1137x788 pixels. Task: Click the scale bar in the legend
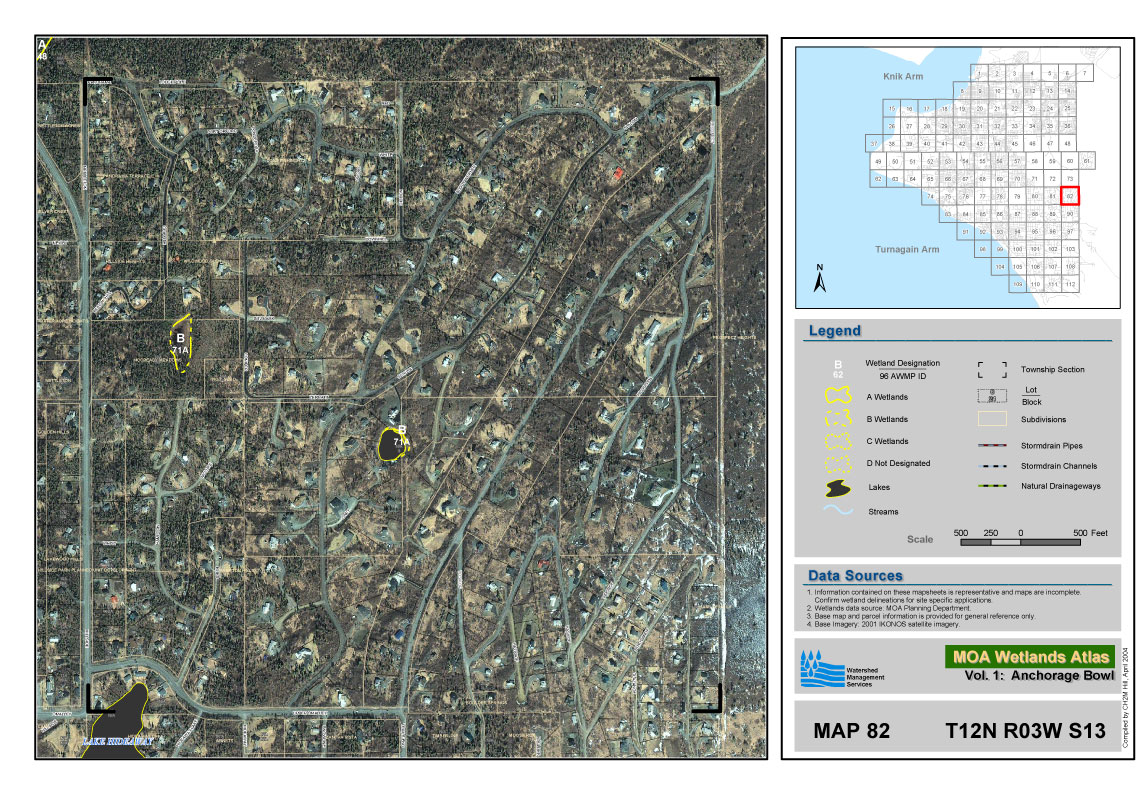1020,541
